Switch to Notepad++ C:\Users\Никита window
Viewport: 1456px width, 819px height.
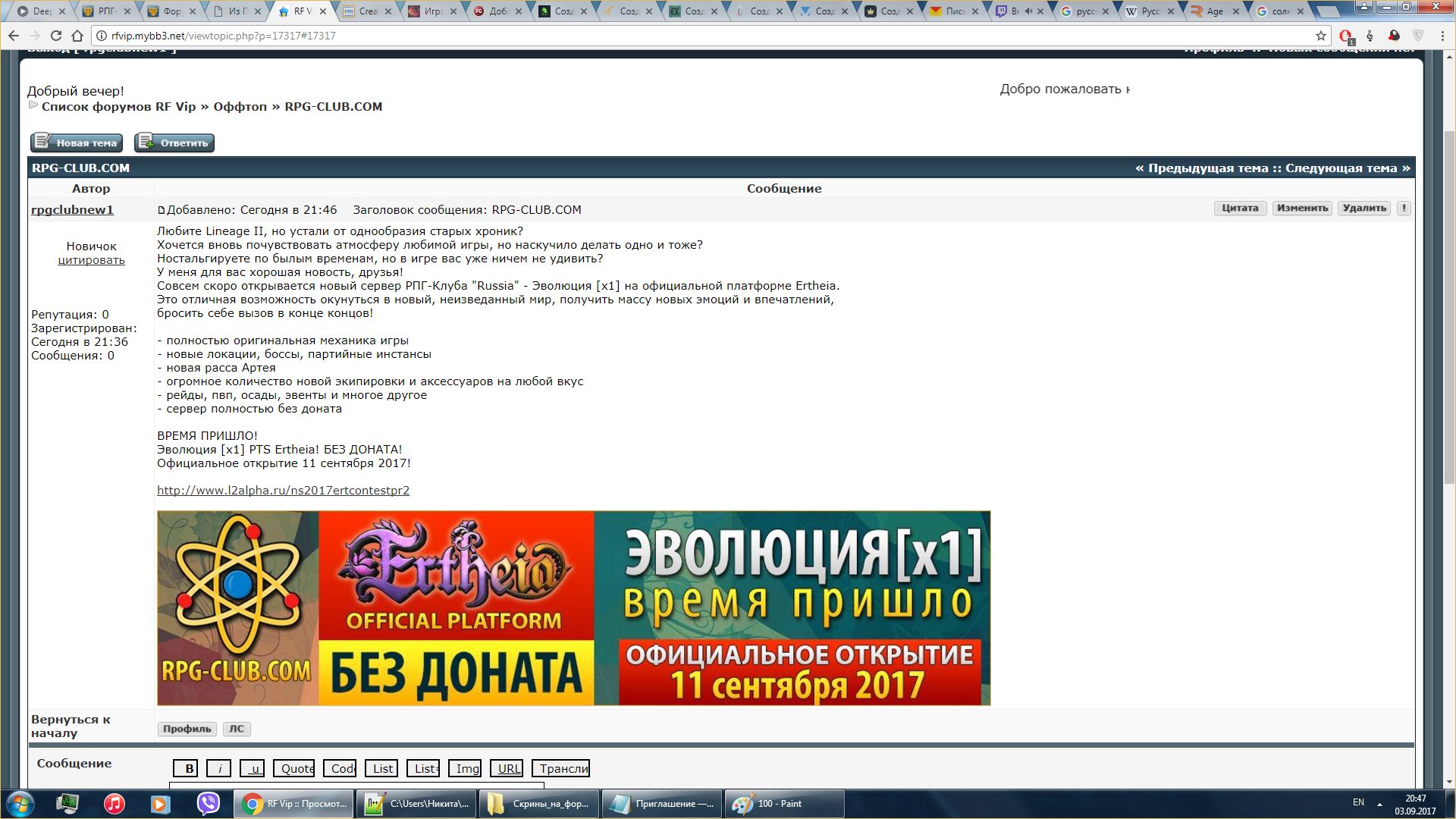pyautogui.click(x=416, y=804)
